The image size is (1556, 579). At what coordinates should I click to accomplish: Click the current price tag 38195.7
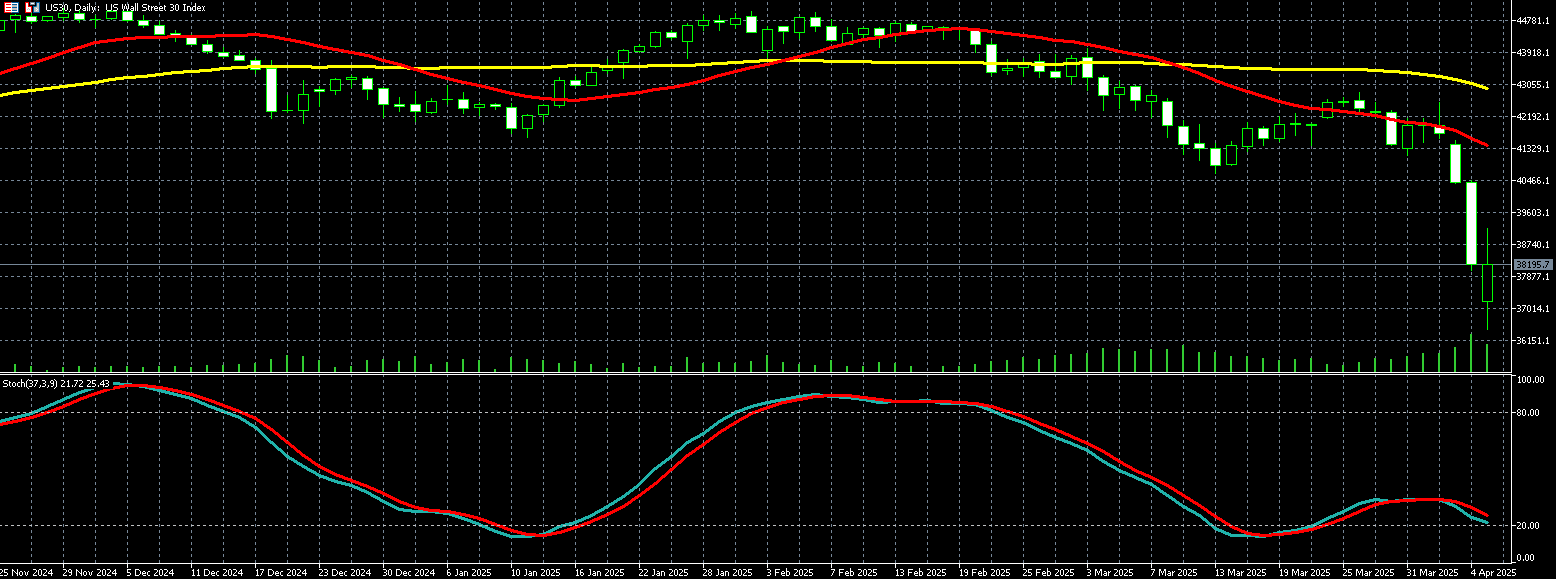(x=1532, y=265)
